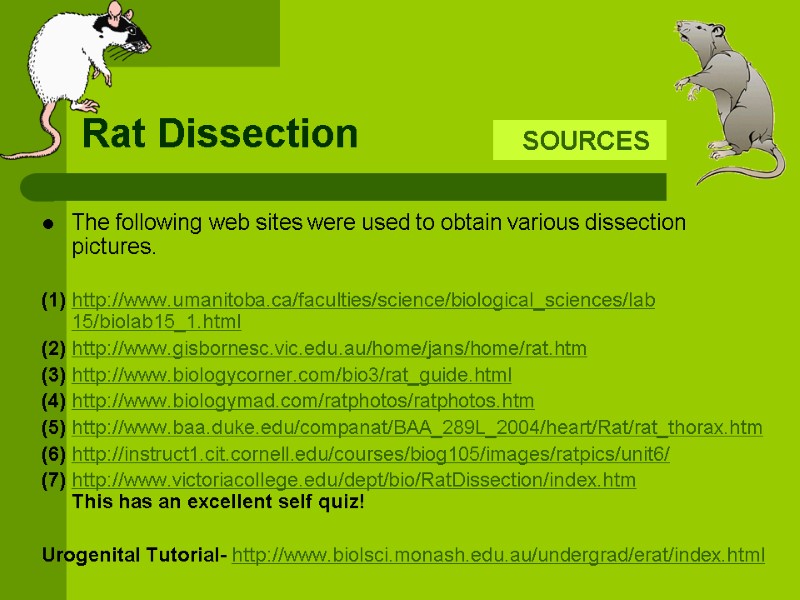The width and height of the screenshot is (800, 600).
Task: Open the biologymad.com ratphotos link
Action: (x=303, y=401)
